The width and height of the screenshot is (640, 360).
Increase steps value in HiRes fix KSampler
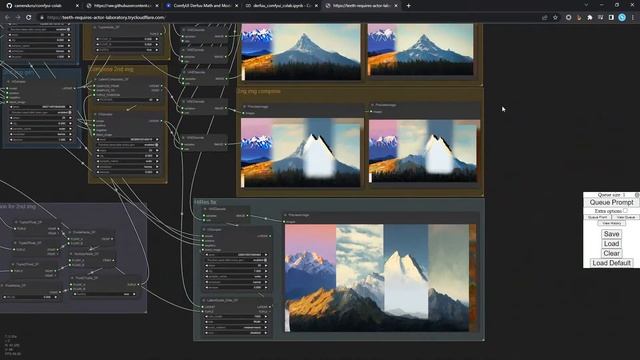point(266,266)
